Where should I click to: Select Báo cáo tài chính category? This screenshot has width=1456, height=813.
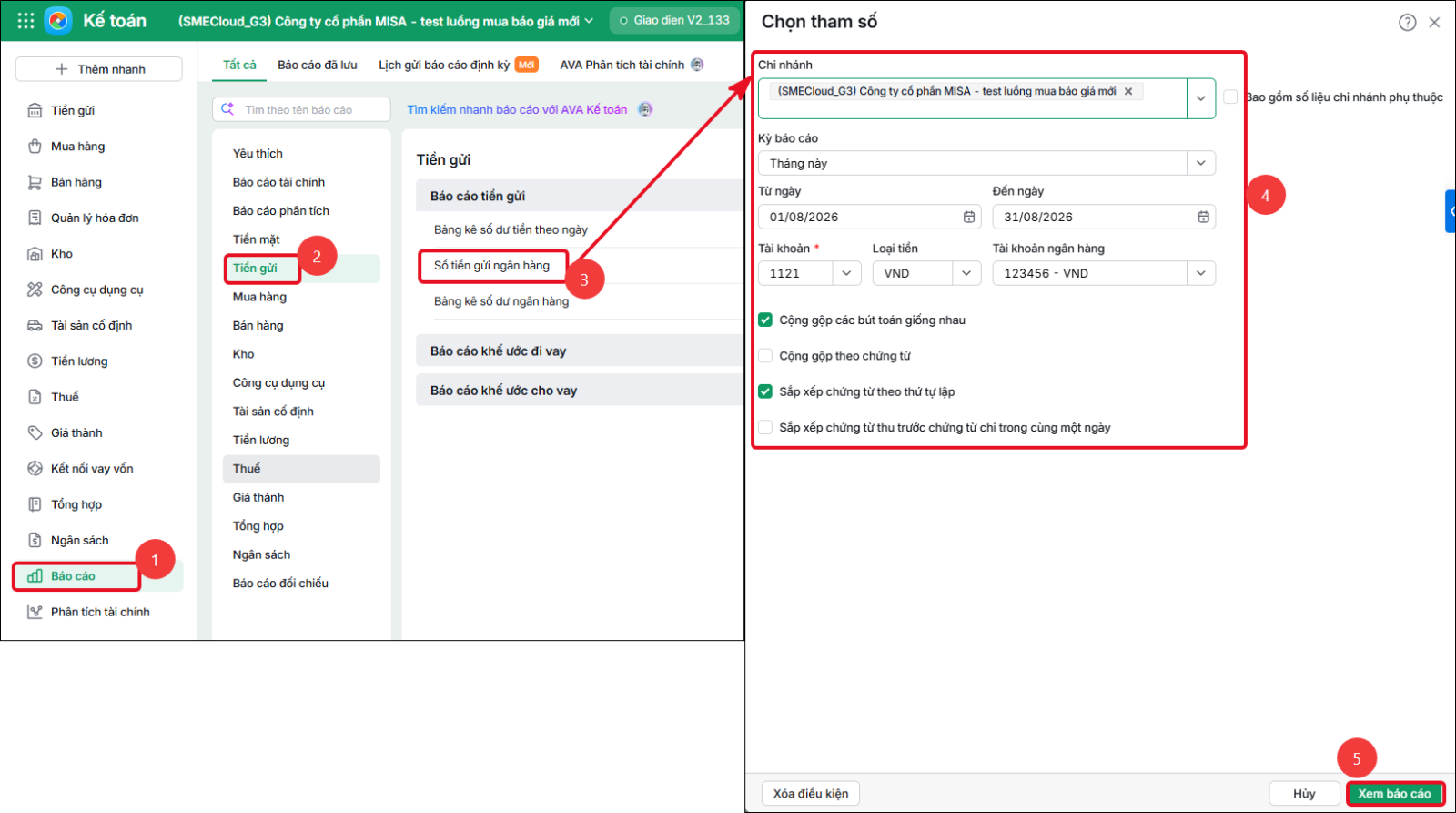pos(278,182)
